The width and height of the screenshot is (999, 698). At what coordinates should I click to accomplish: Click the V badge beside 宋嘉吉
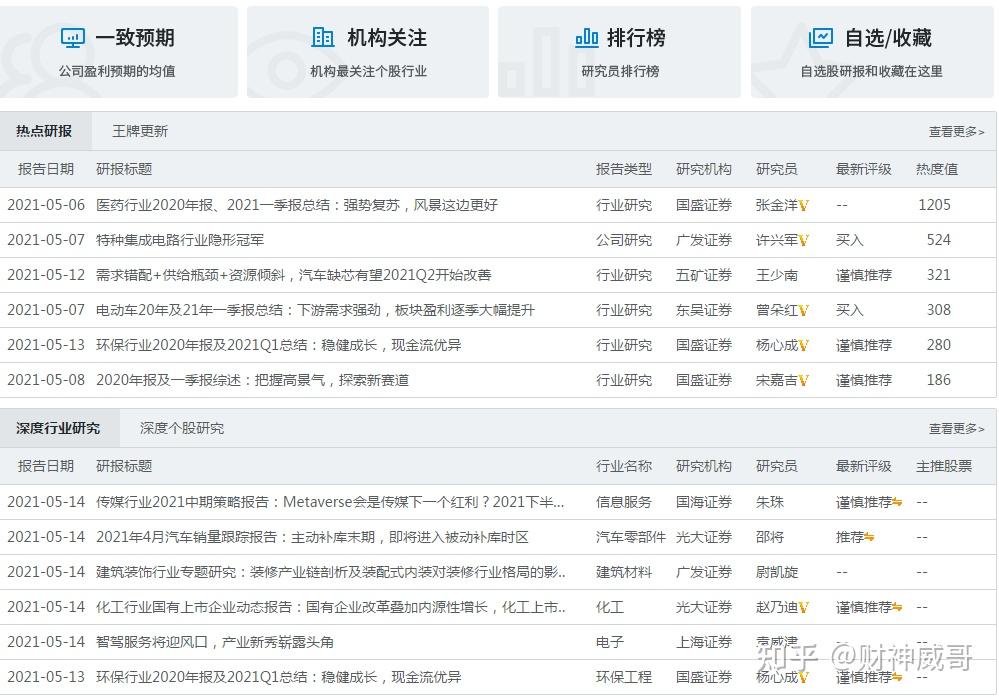click(803, 381)
